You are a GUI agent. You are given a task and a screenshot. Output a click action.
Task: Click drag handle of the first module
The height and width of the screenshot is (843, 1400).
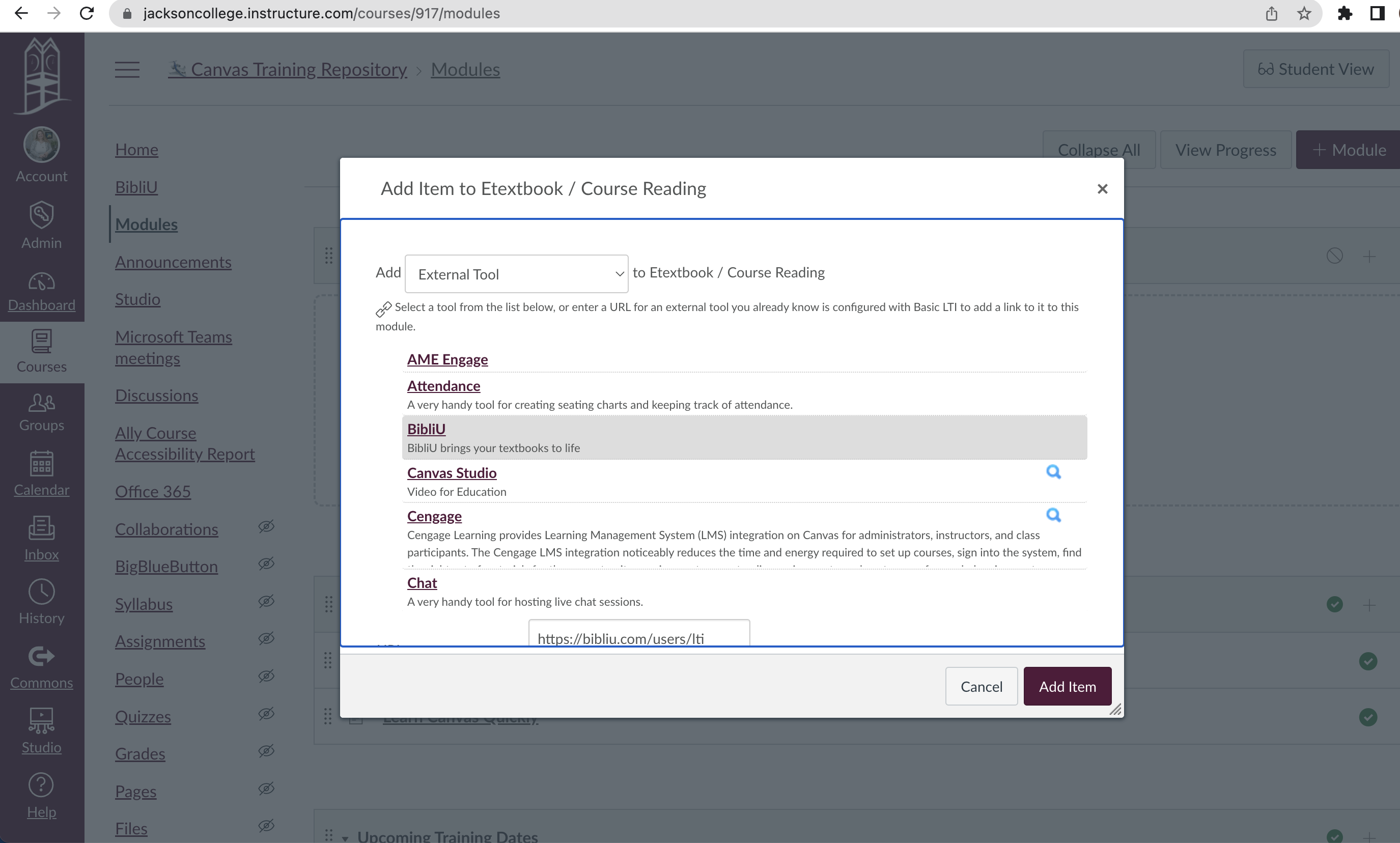click(328, 256)
